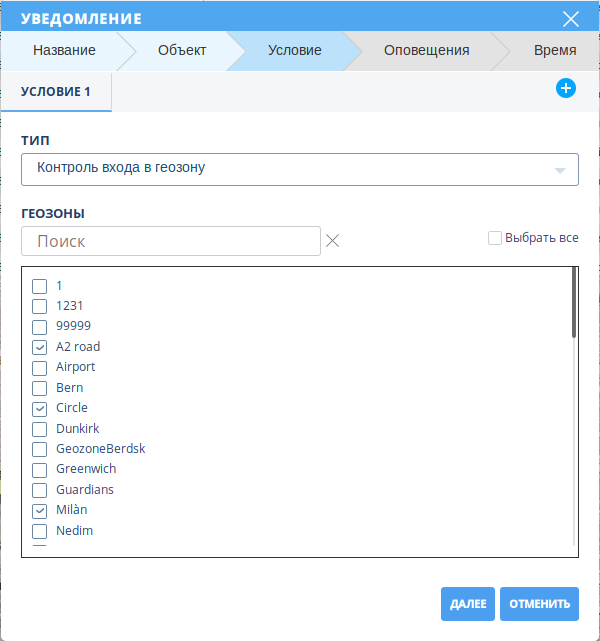Click the 'Далее' button
Viewport: 600px width, 641px height.
pyautogui.click(x=468, y=603)
